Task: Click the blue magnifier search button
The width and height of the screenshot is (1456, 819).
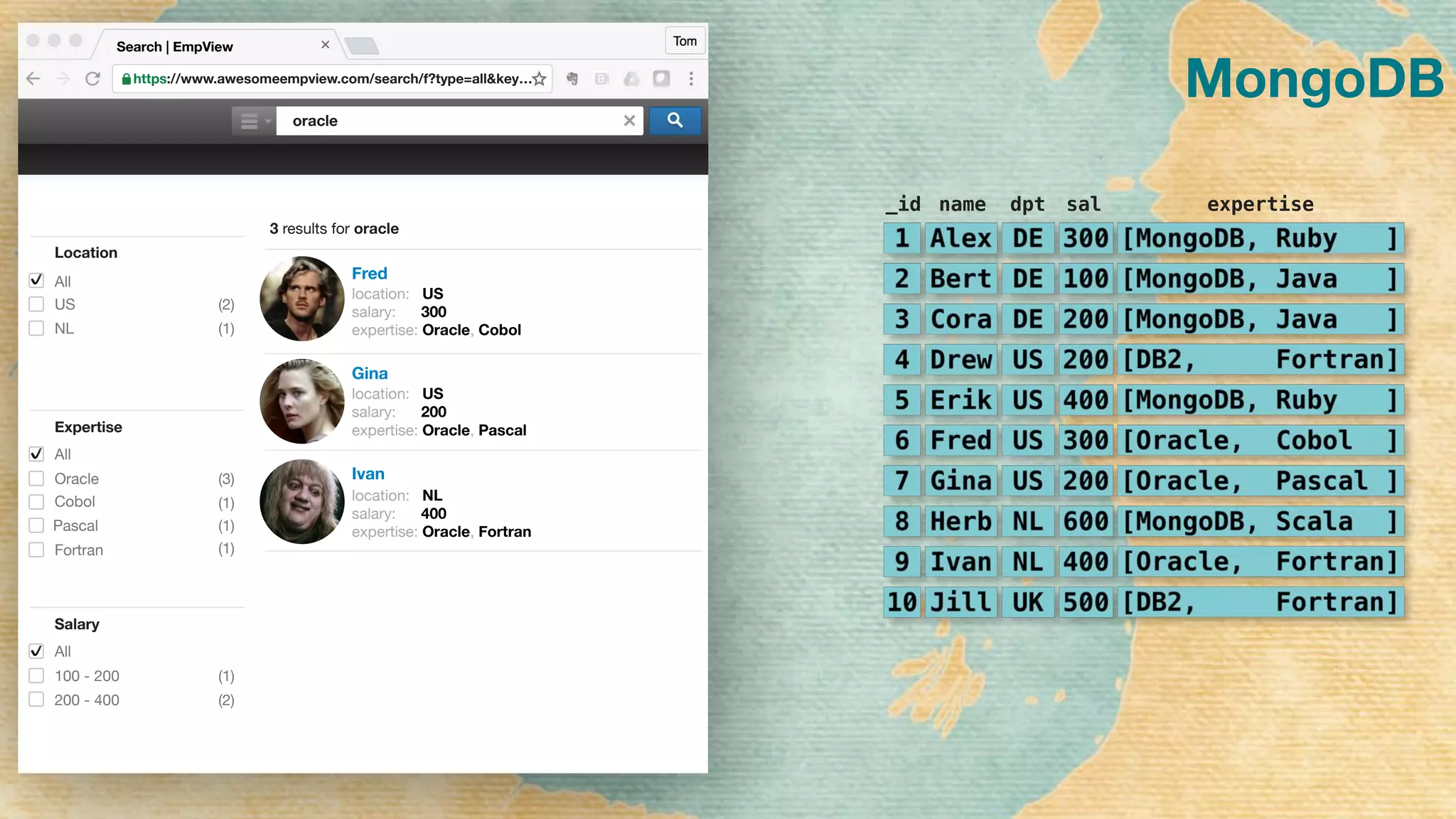Action: click(675, 121)
